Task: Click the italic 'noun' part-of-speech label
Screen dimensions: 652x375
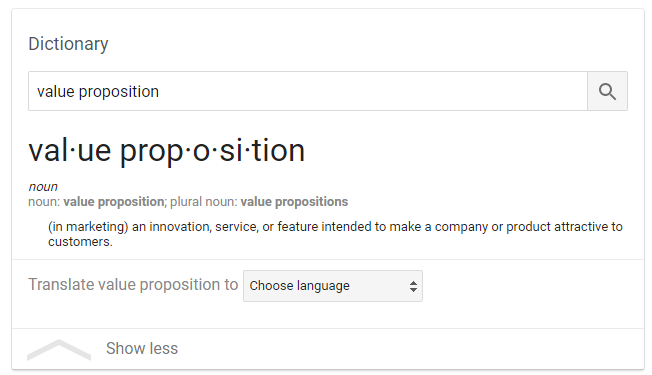Action: 43,187
